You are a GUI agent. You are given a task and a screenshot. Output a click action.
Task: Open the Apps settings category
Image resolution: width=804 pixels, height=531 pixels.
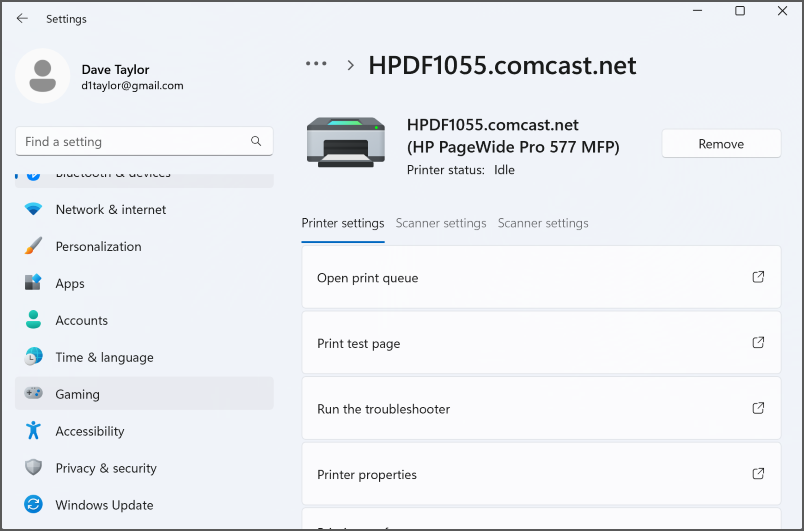pyautogui.click(x=144, y=283)
